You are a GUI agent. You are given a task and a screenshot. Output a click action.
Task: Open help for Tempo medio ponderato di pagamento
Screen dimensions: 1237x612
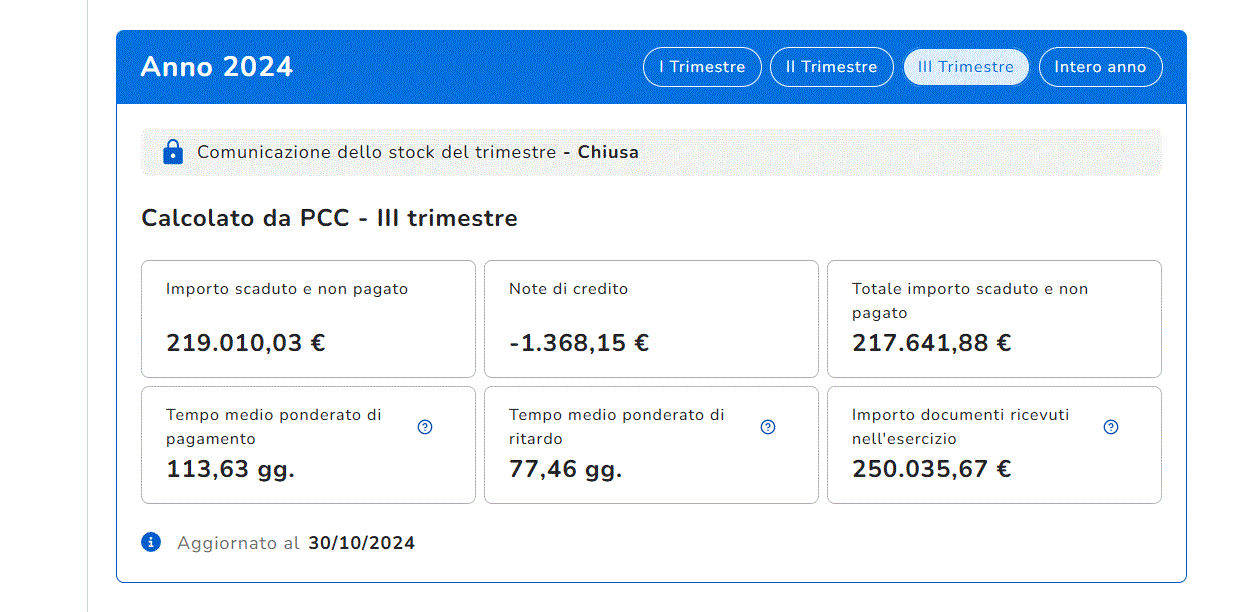425,427
